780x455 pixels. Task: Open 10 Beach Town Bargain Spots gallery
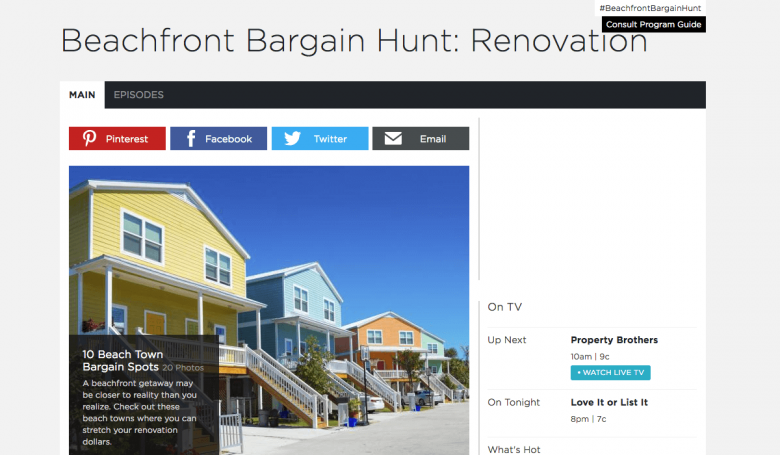tap(122, 361)
